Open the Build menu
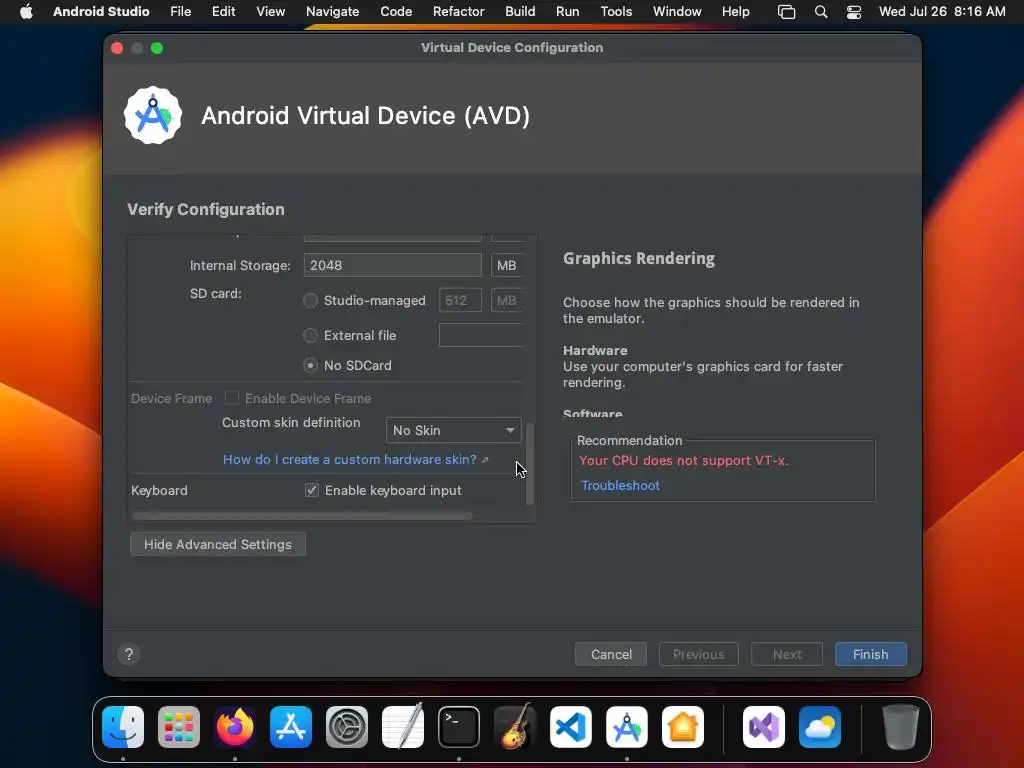Image resolution: width=1024 pixels, height=768 pixels. point(520,11)
